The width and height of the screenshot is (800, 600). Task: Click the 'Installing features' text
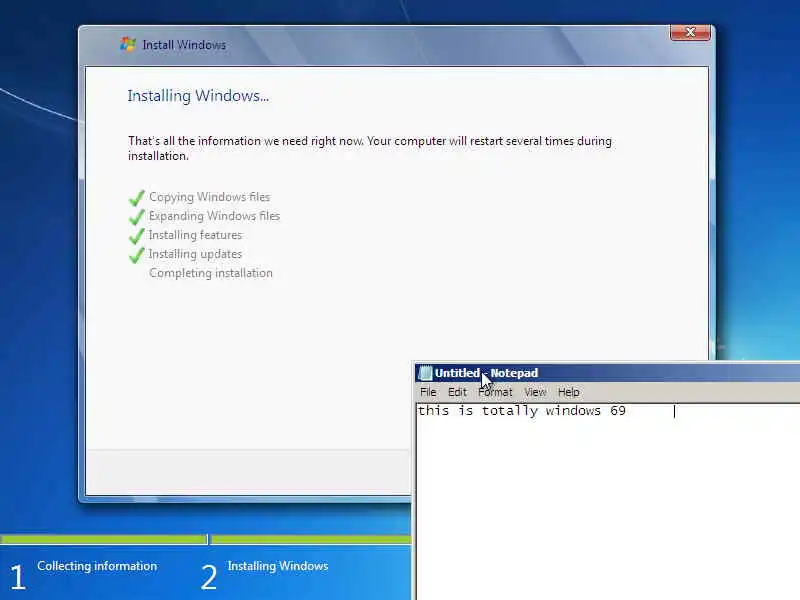(x=195, y=235)
